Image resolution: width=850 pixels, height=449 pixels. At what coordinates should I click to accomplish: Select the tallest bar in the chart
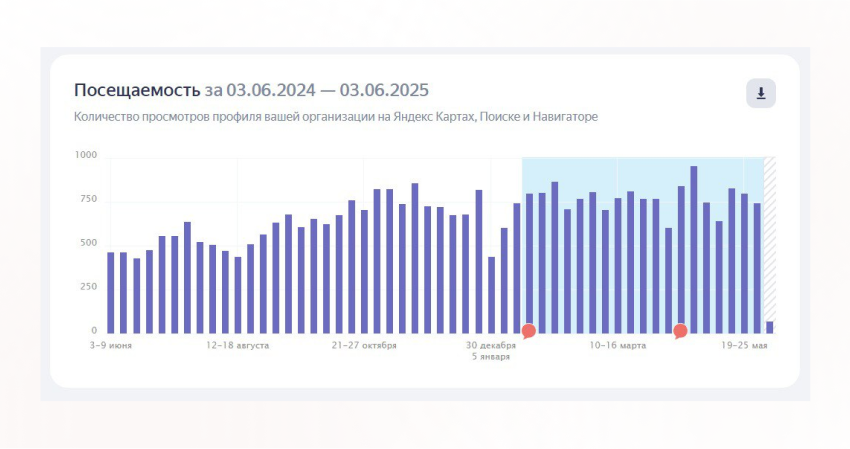(693, 249)
